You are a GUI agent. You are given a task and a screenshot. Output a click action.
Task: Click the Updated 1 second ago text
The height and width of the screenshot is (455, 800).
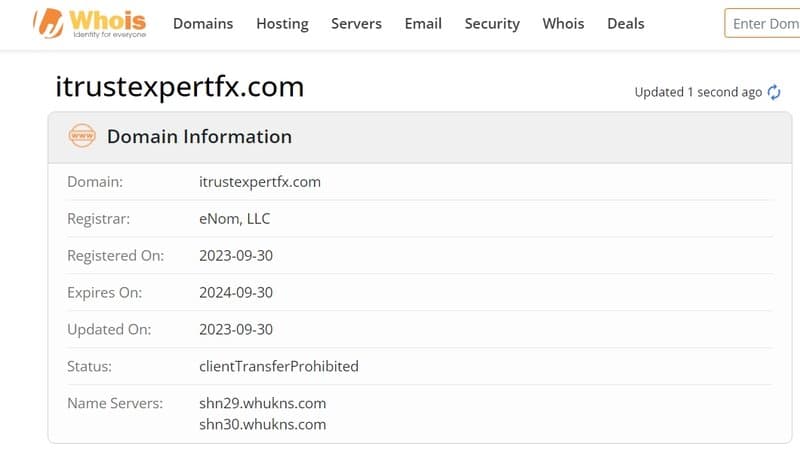point(698,92)
